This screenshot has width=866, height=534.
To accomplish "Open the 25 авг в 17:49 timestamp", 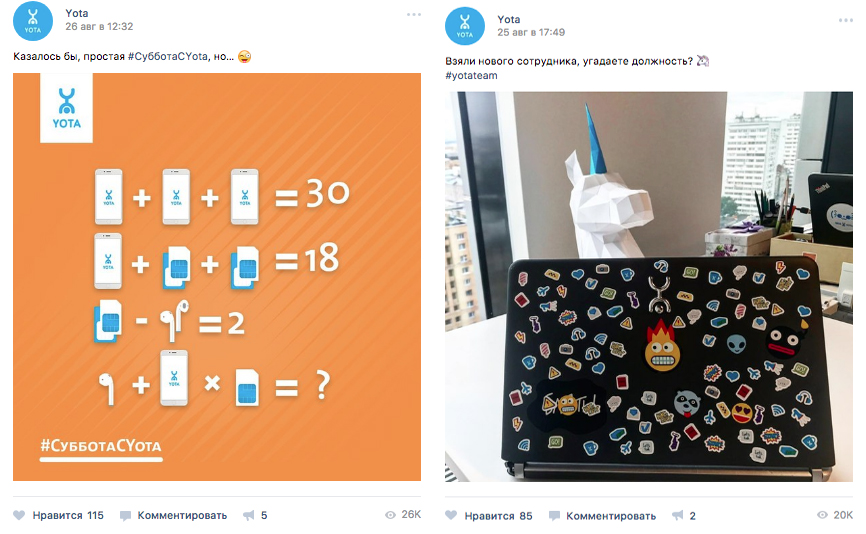I will click(x=531, y=33).
